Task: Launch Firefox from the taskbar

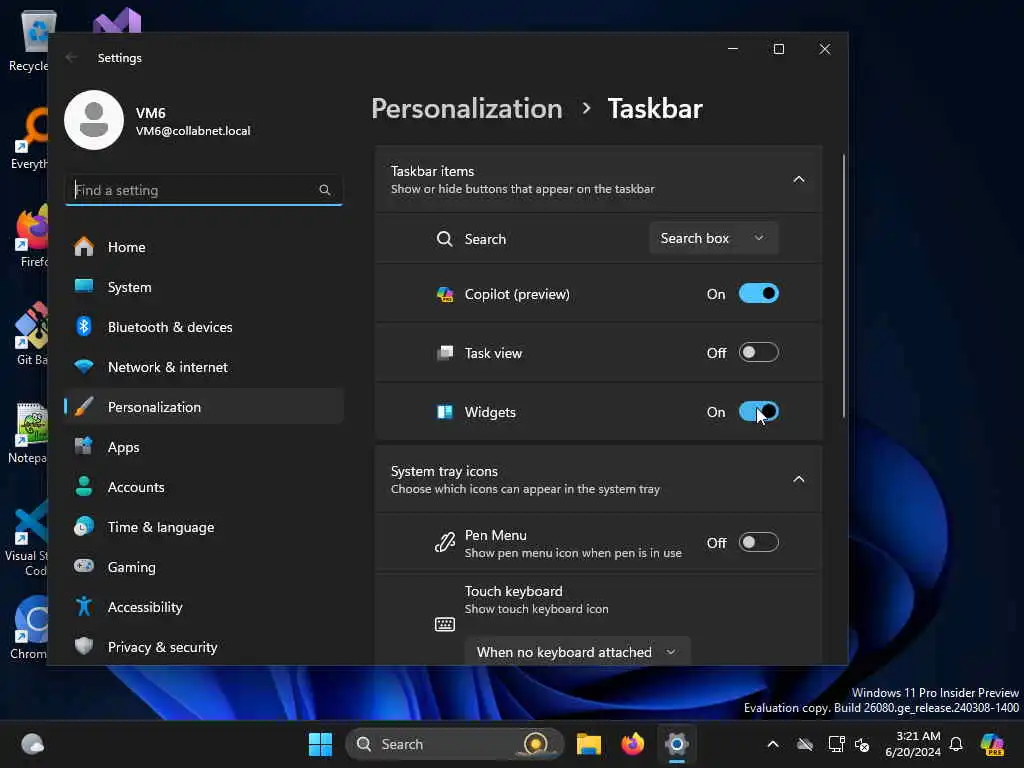Action: coord(632,744)
